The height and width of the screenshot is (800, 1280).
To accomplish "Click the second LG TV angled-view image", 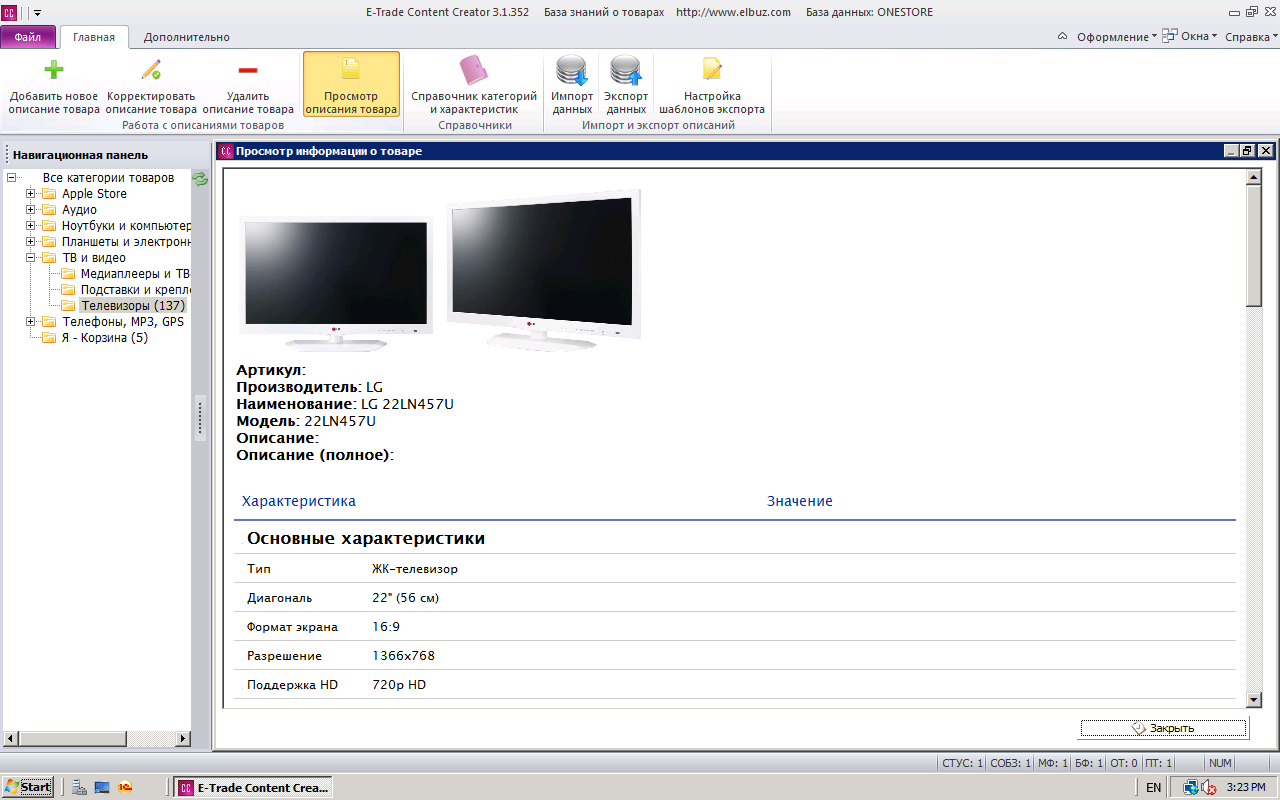I will [544, 270].
